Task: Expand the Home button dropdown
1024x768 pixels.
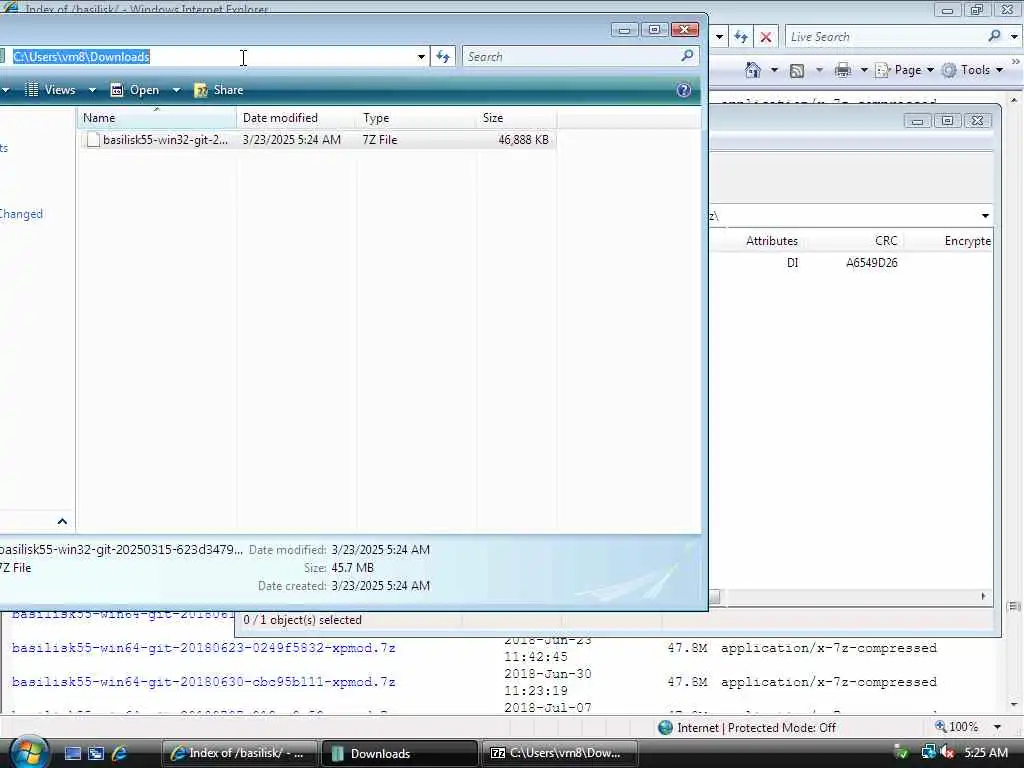Action: (x=775, y=70)
